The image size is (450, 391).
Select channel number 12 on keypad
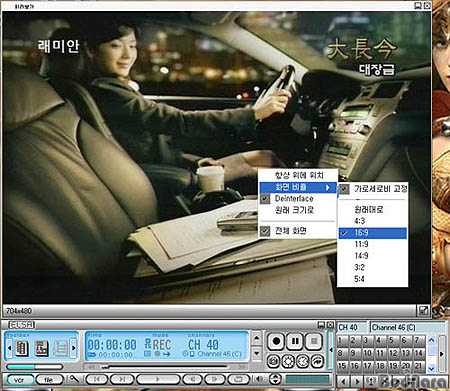[x=393, y=353]
